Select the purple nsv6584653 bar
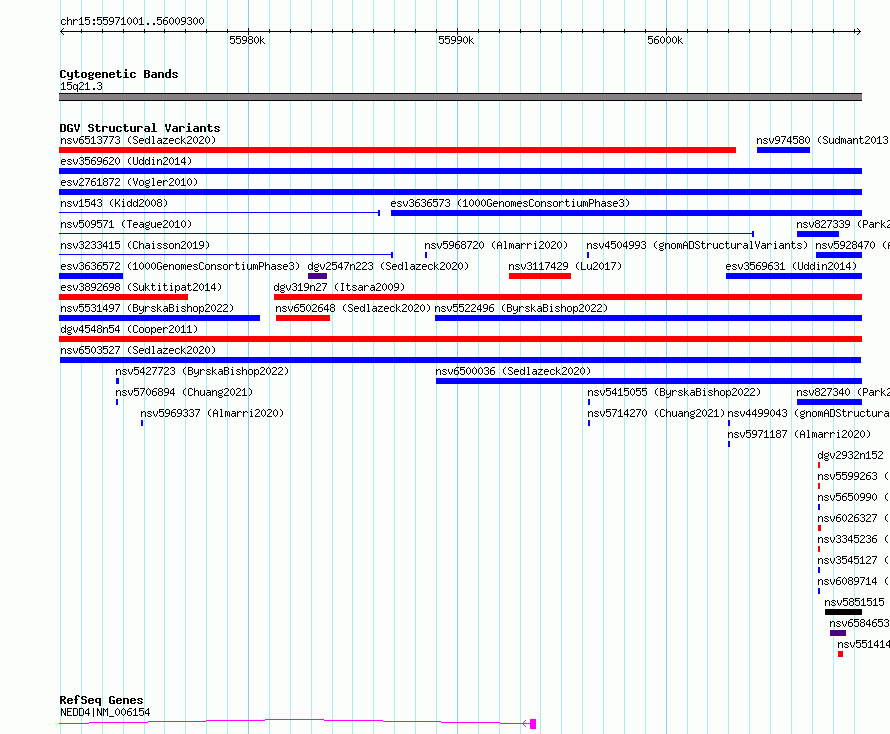This screenshot has height=734, width=890. pos(838,633)
